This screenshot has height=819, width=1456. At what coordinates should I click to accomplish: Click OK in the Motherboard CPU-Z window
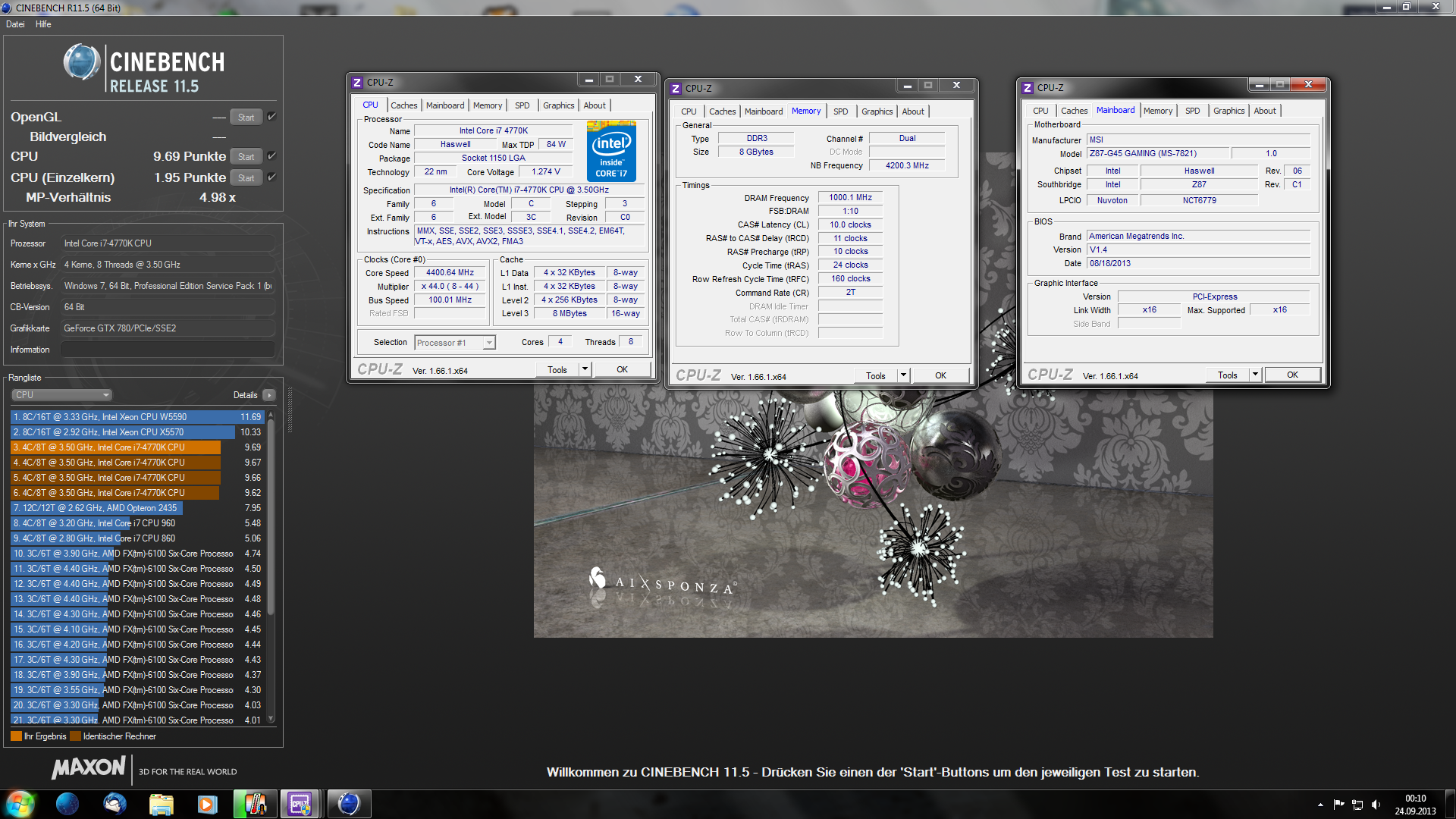click(1292, 375)
